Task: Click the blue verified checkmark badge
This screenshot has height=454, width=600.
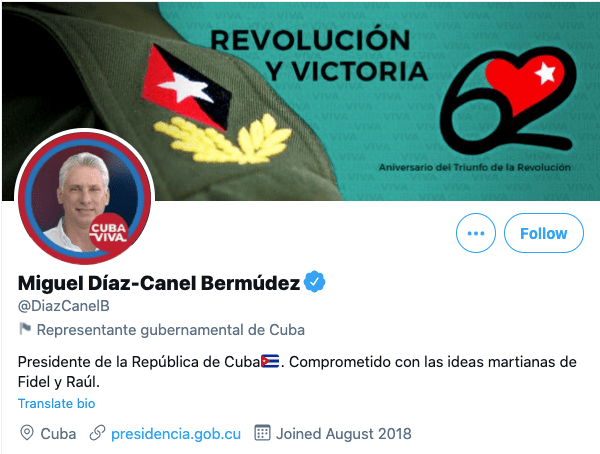Action: click(x=315, y=282)
